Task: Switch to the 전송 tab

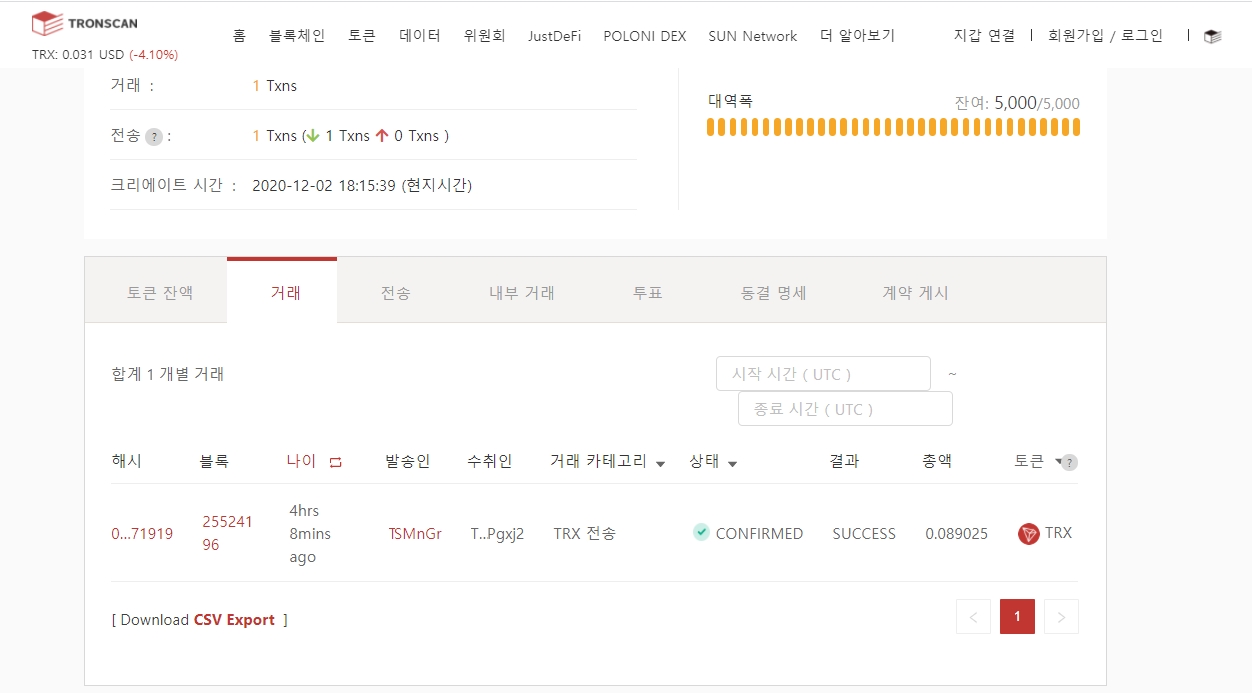Action: coord(395,293)
